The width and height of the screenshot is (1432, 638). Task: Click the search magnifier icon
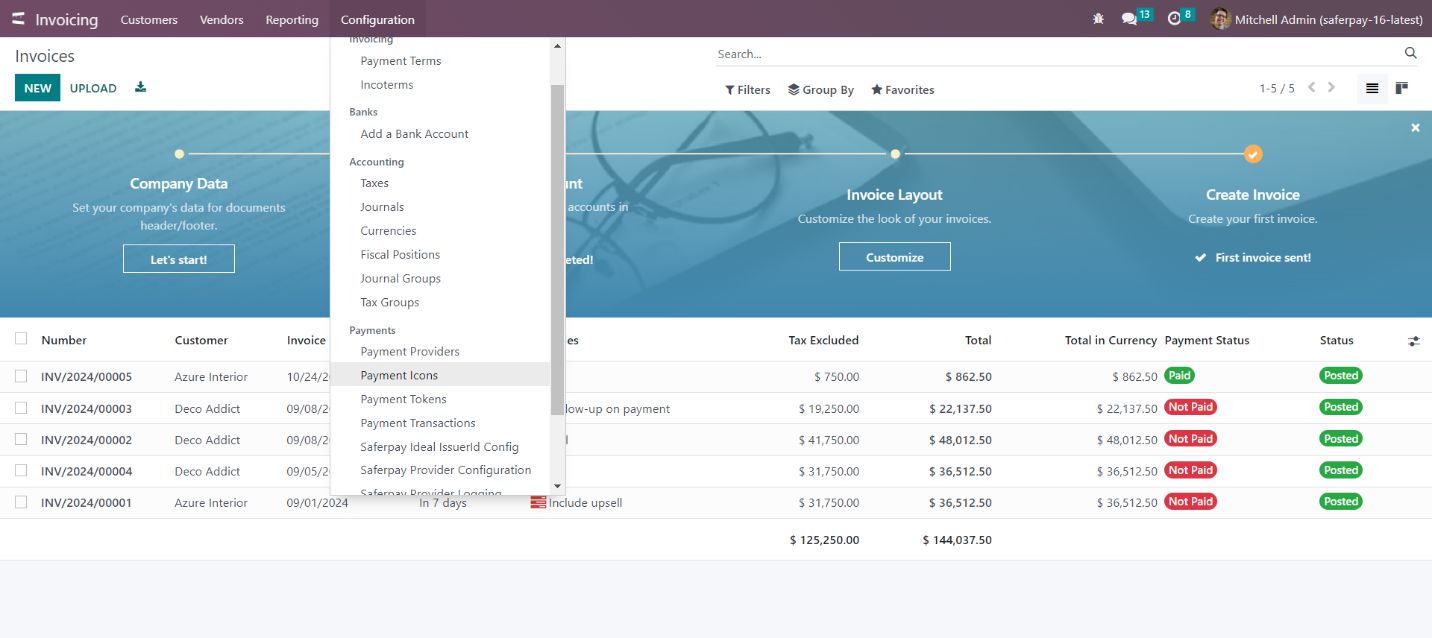[1410, 53]
